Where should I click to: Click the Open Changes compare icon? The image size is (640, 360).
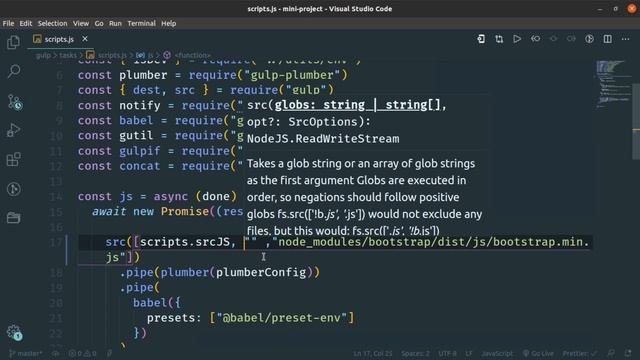499,39
